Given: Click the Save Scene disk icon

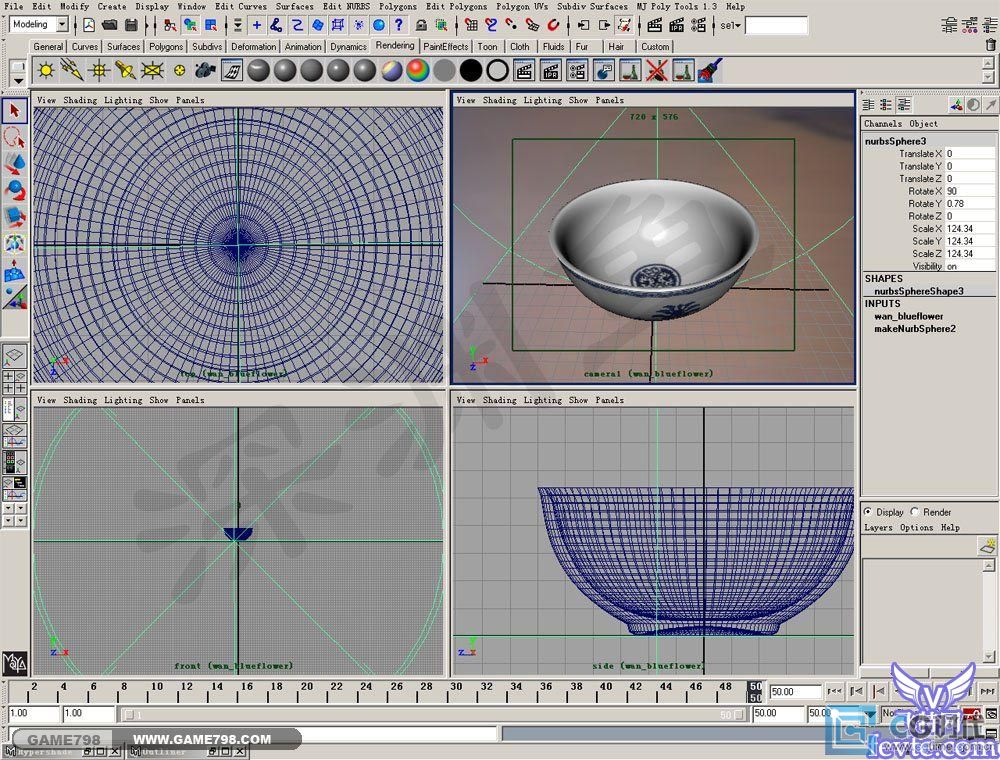Looking at the screenshot, I should click(131, 26).
